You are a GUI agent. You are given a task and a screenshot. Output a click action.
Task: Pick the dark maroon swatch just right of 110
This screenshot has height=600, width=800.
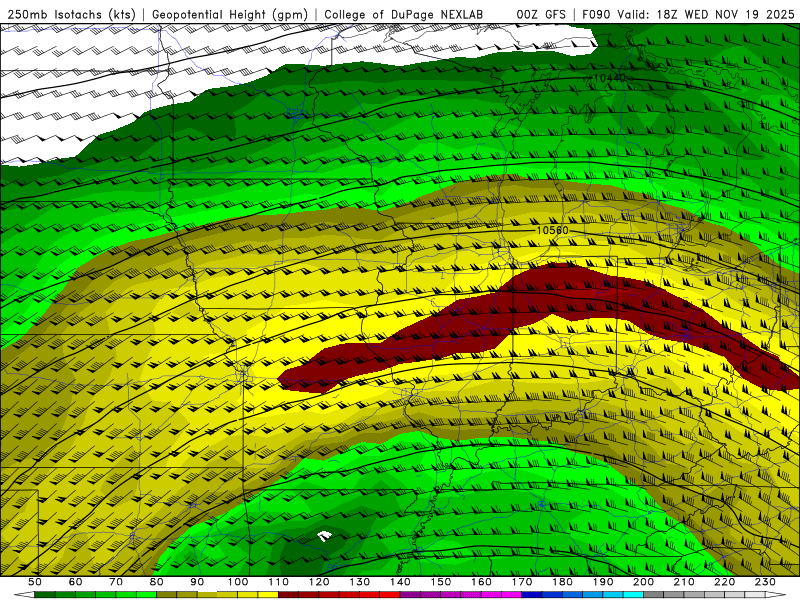click(x=289, y=595)
